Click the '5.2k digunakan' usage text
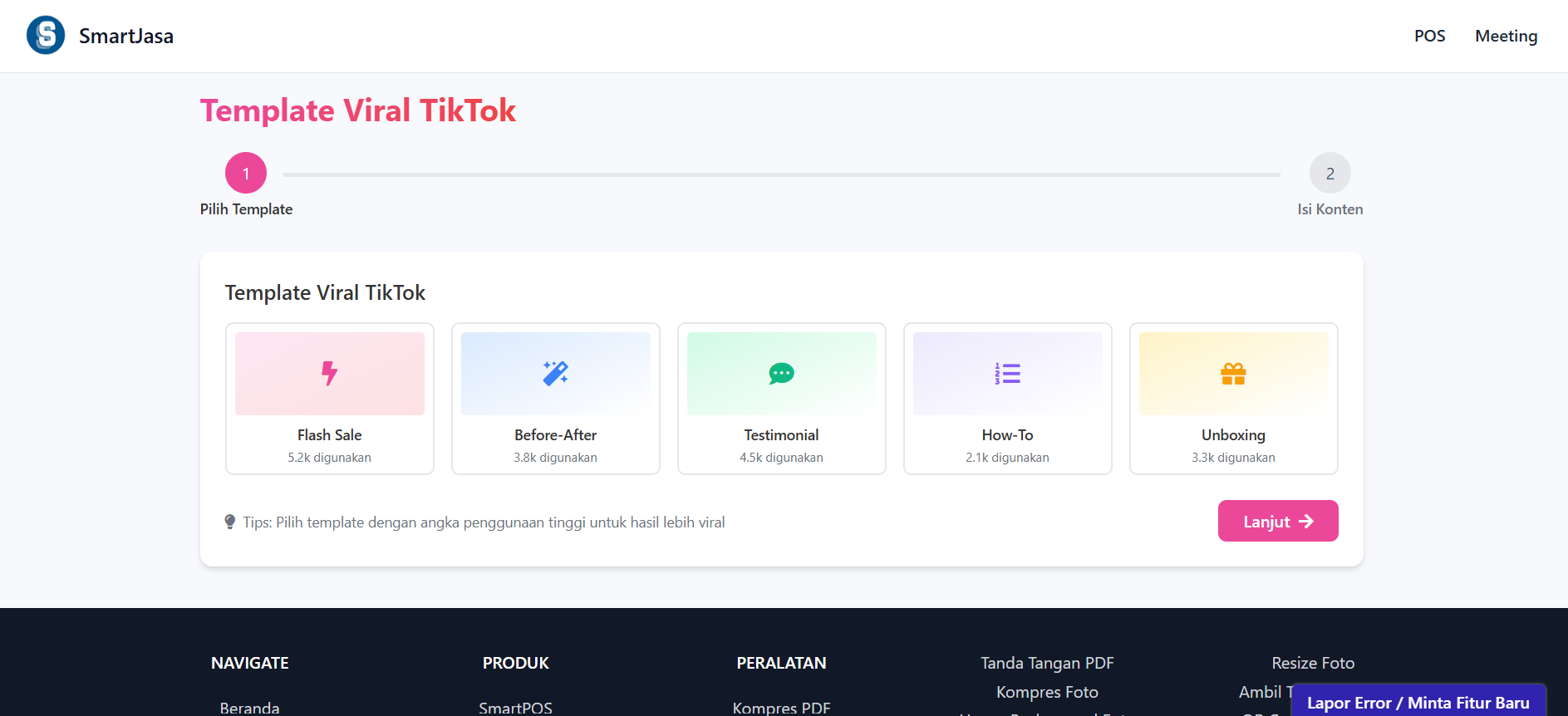The image size is (1568, 716). click(x=330, y=458)
